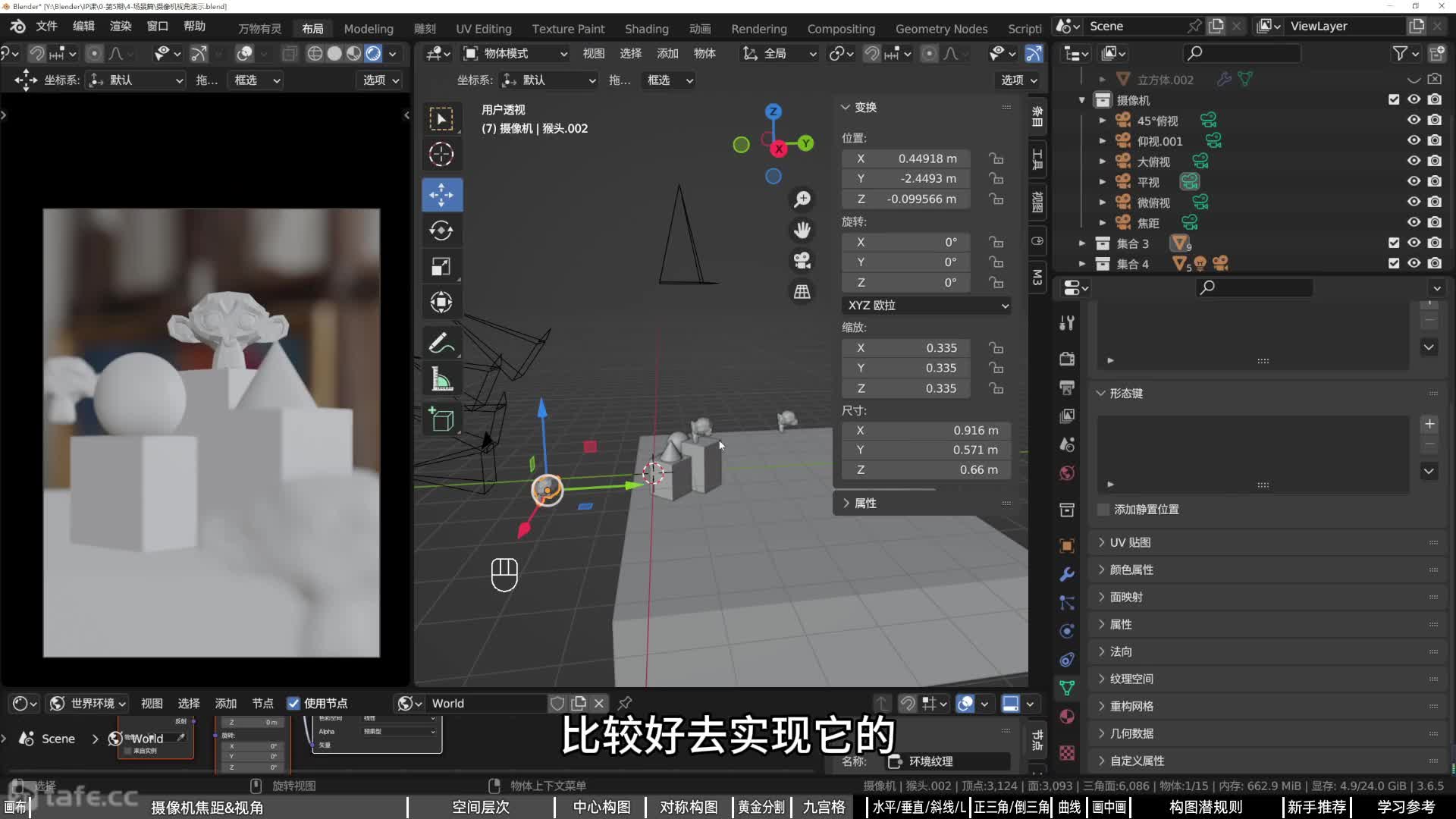The image size is (1456, 819).
Task: Enable the 添加静置位置 checkbox
Action: pyautogui.click(x=1104, y=510)
